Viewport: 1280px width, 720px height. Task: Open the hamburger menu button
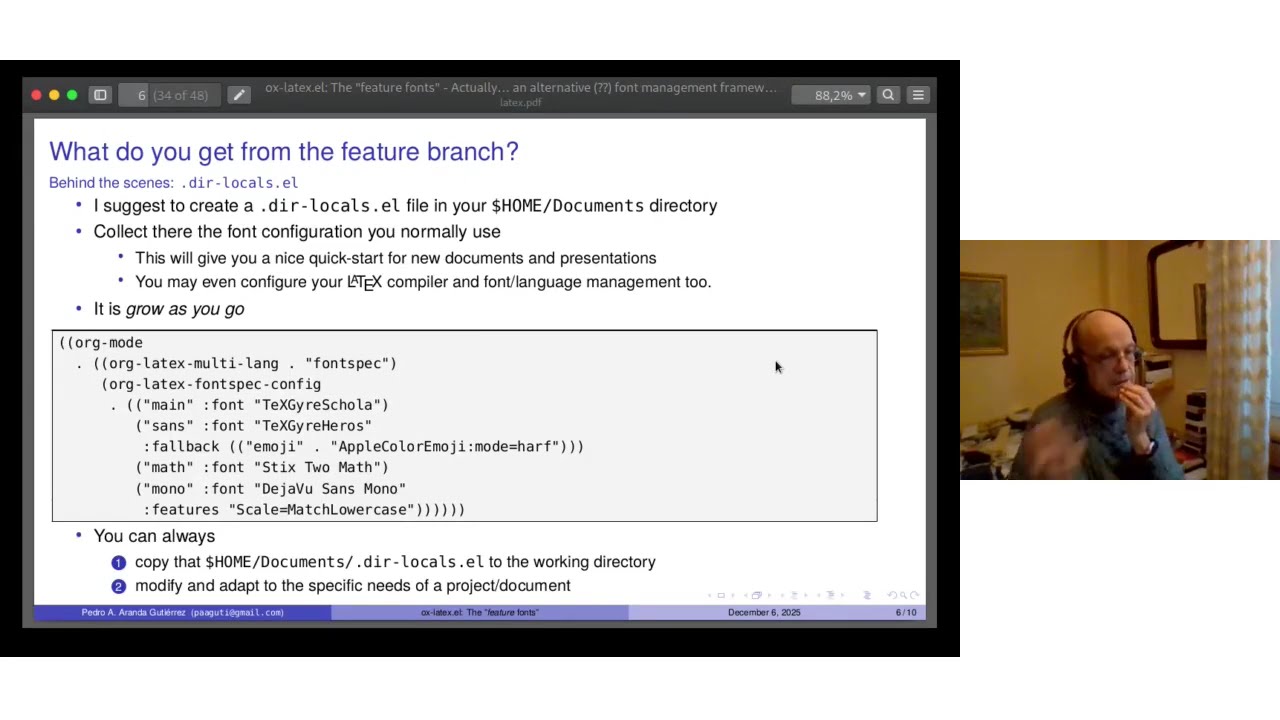click(918, 95)
